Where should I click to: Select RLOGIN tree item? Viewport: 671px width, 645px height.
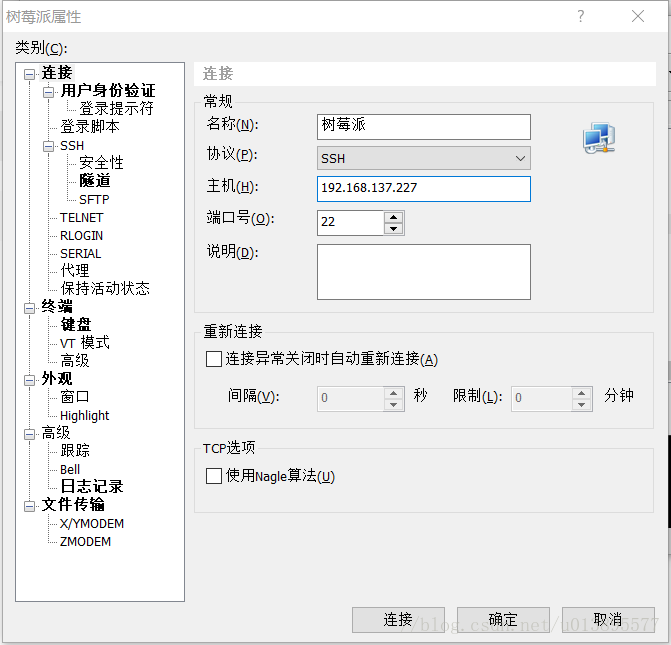point(81,236)
